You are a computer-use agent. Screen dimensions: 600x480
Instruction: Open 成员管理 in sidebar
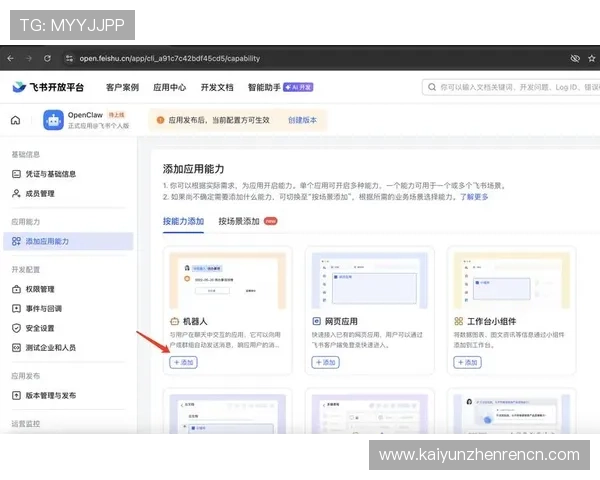(x=40, y=194)
